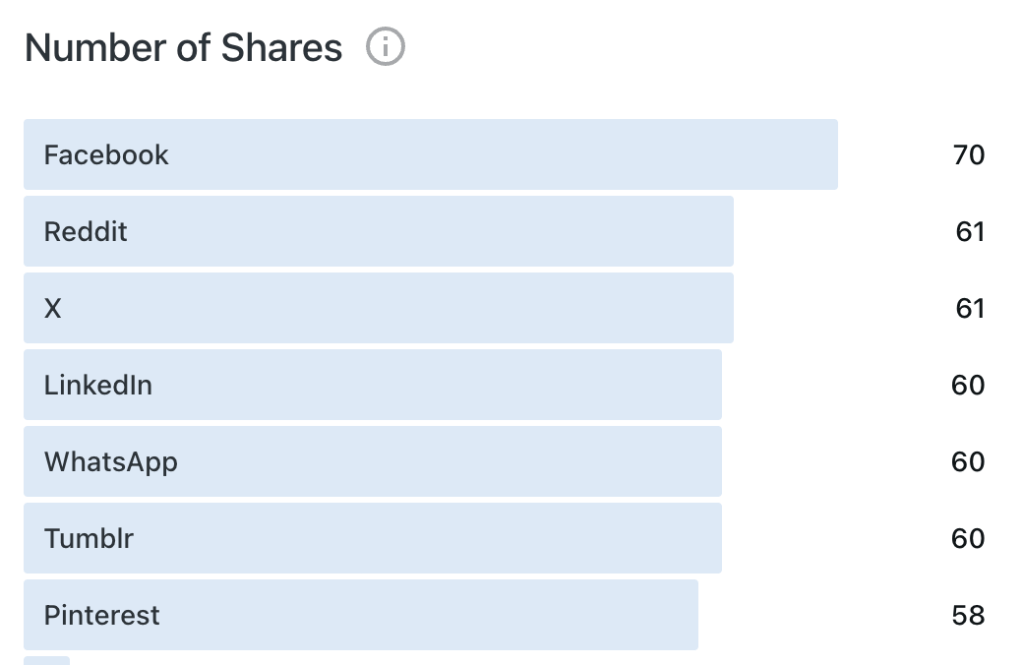The height and width of the screenshot is (665, 1023).
Task: Click the Reddit share count of 61
Action: (x=969, y=232)
